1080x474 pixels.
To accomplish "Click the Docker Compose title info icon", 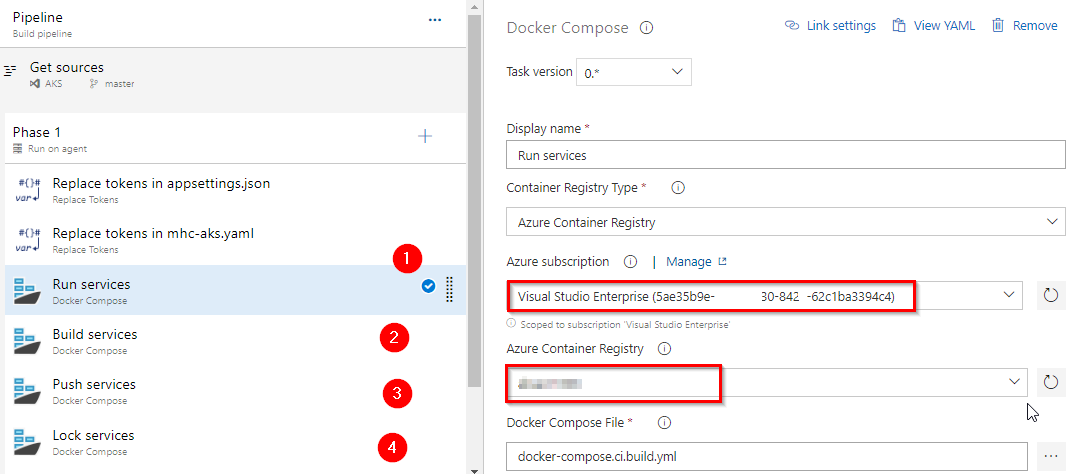I will (646, 28).
